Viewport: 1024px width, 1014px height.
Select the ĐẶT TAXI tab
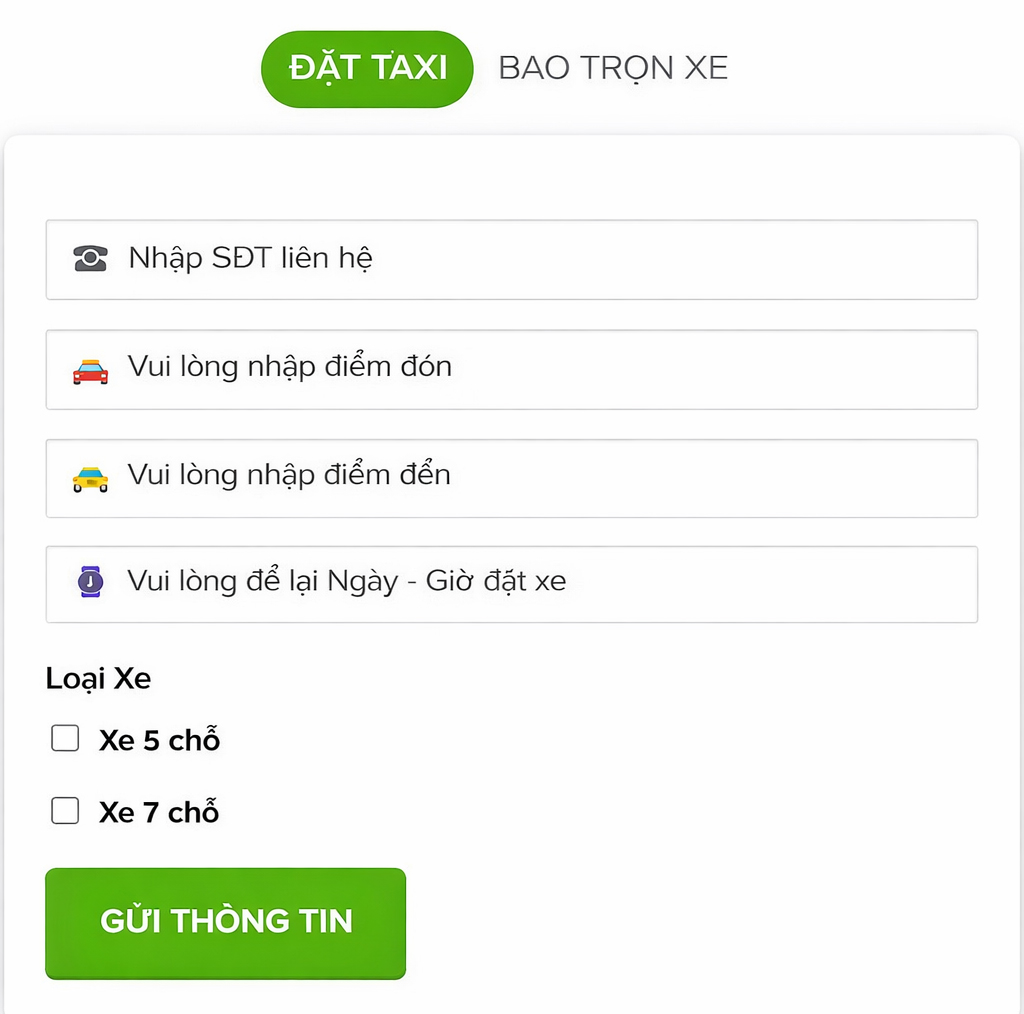366,68
